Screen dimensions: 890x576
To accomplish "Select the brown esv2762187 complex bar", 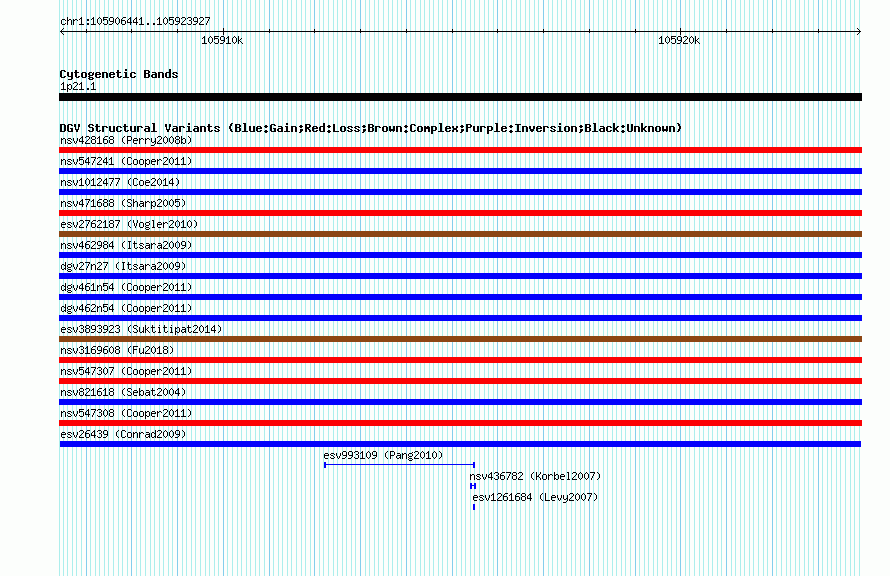I will 460,234.
